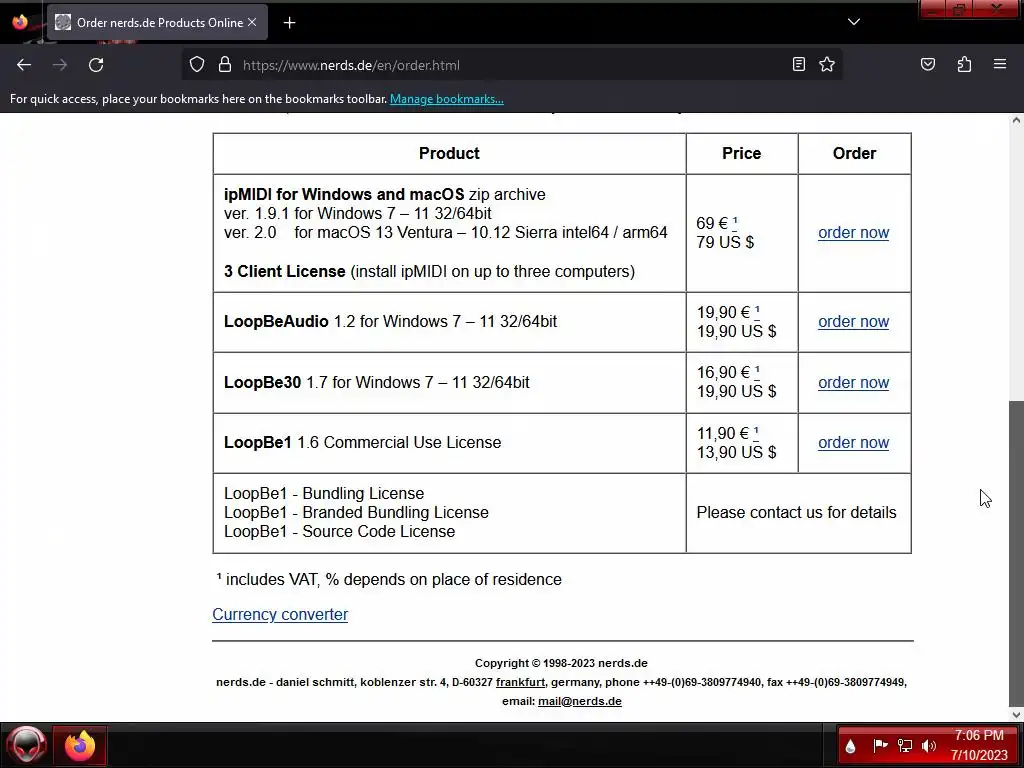This screenshot has width=1024, height=768.
Task: Bookmark this page with the star icon
Action: [827, 64]
